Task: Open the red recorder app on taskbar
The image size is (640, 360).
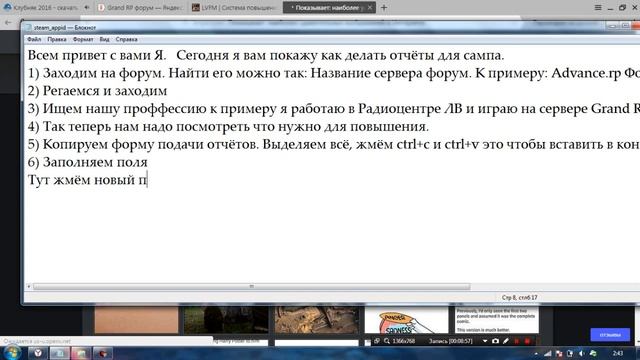Action: (103, 353)
